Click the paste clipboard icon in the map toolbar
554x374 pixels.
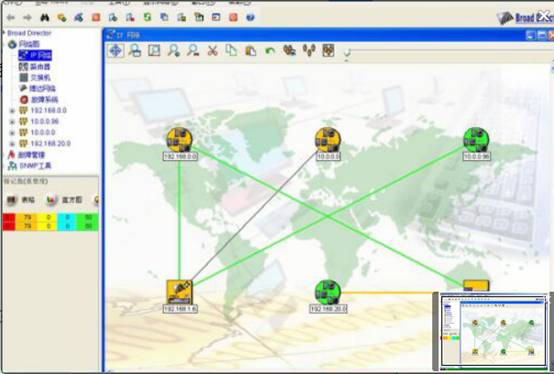coord(251,51)
